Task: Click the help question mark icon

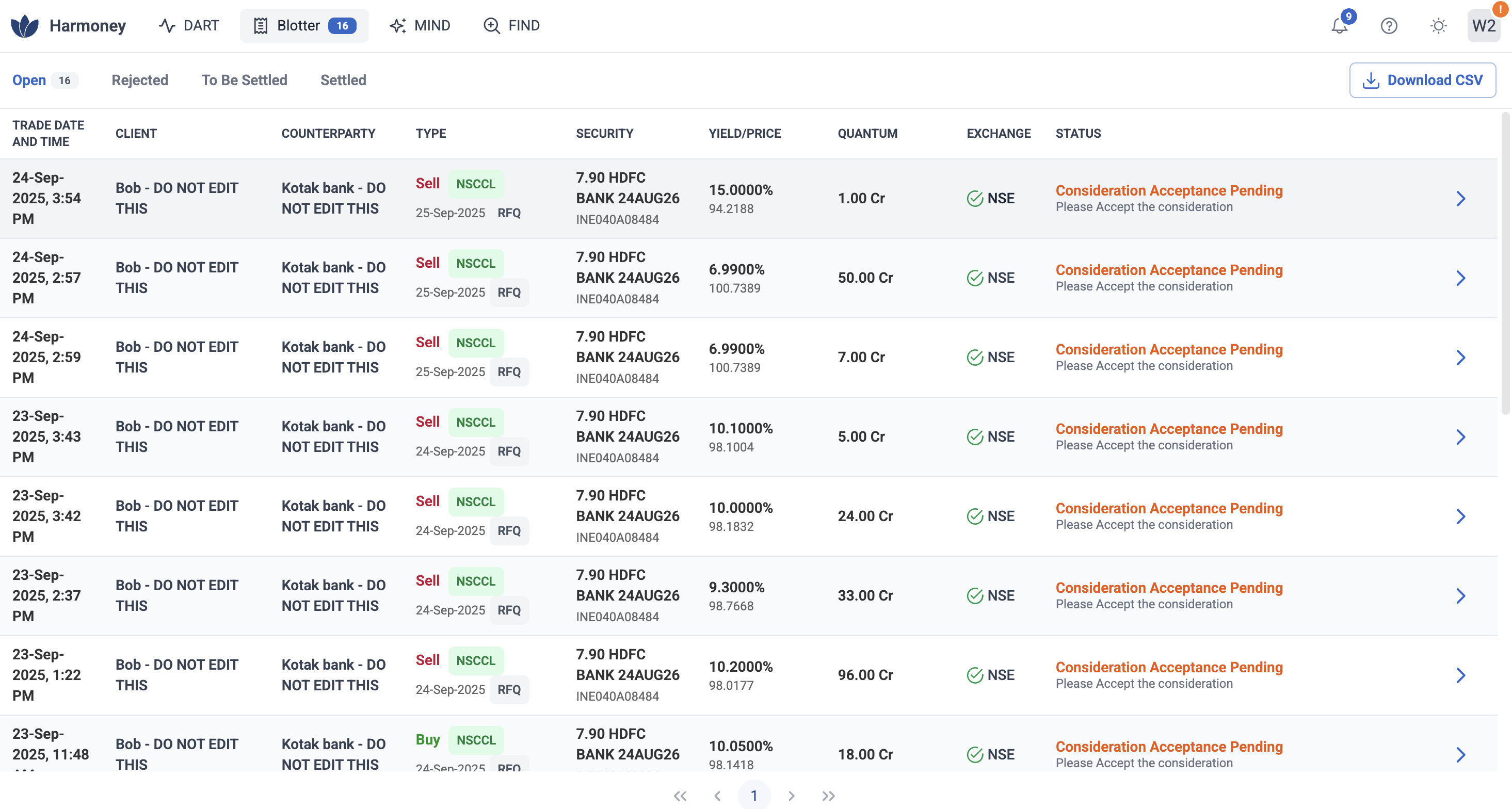Action: (1389, 26)
